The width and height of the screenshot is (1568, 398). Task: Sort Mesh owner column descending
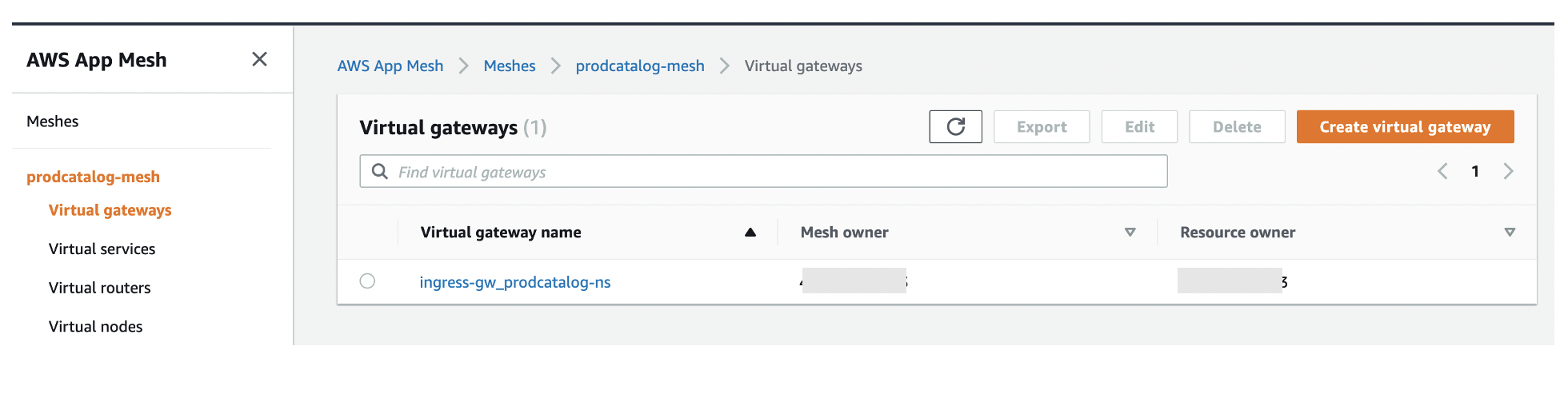click(x=1130, y=233)
